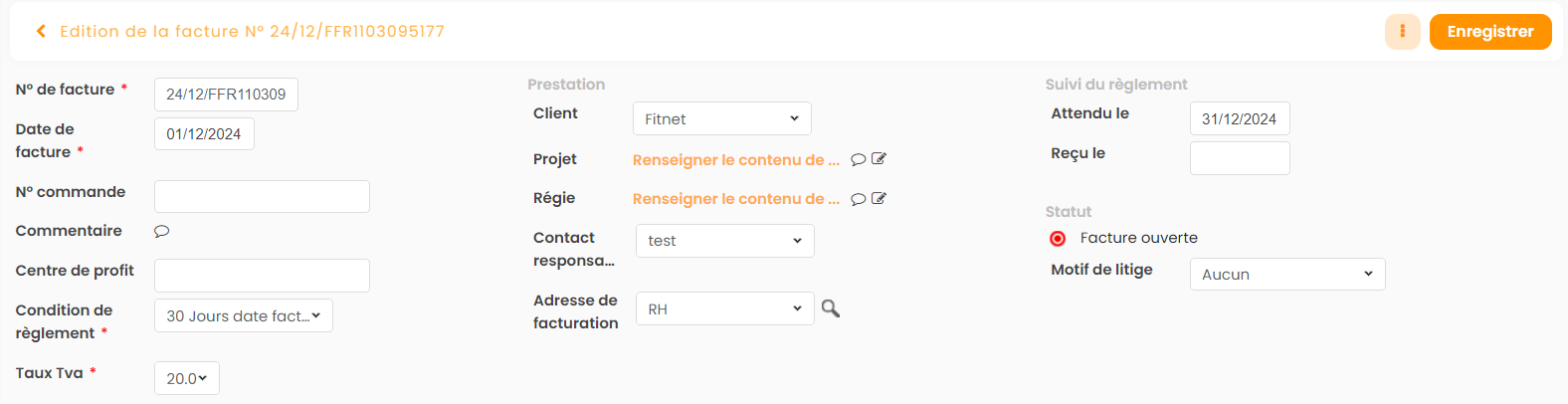Open the Motif de litige dropdown

click(1286, 275)
